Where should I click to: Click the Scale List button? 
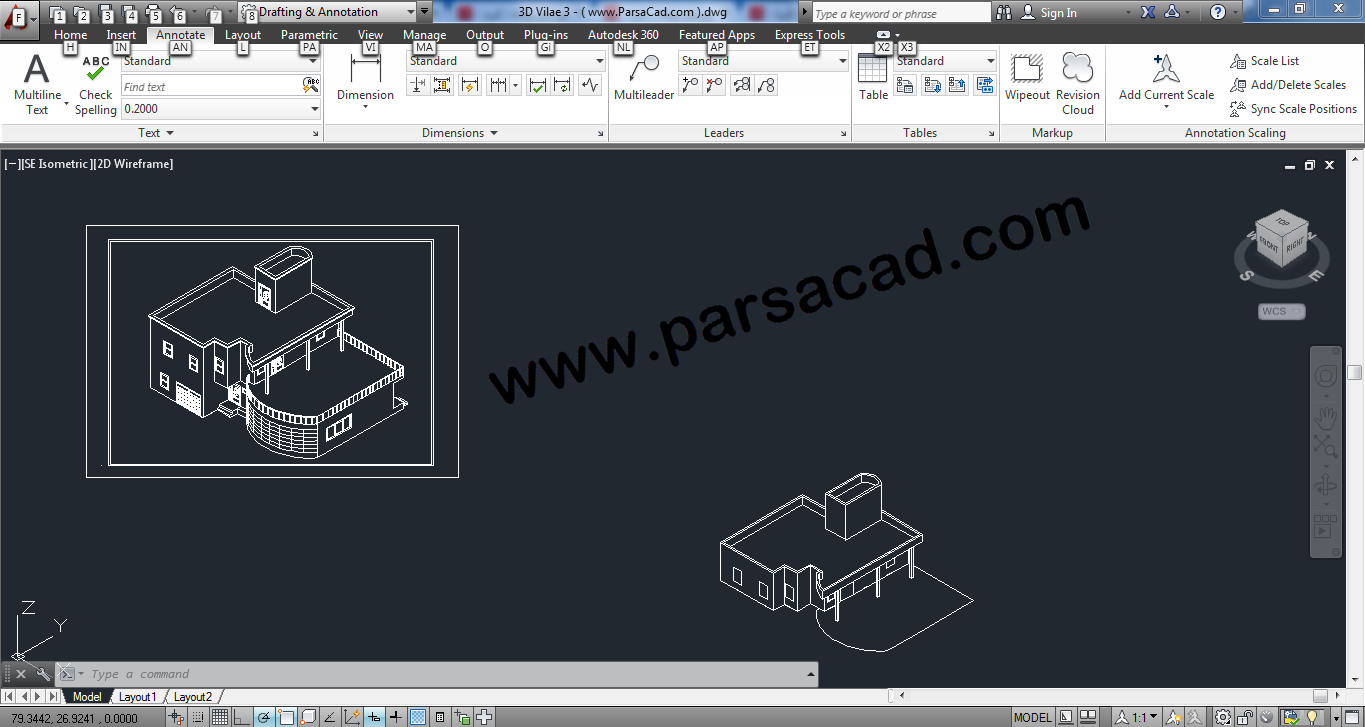pyautogui.click(x=1264, y=61)
